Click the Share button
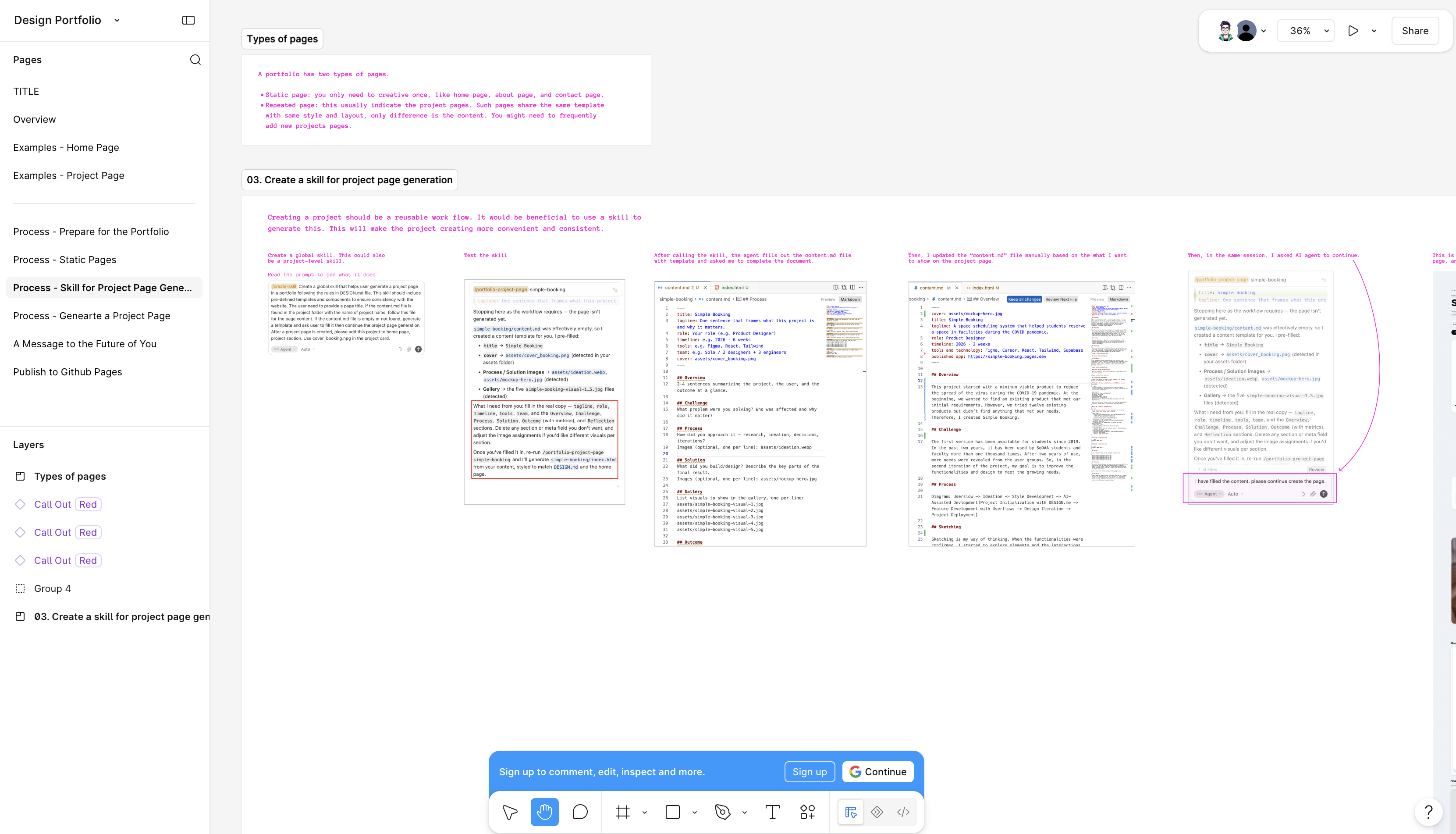The image size is (1456, 834). 1415,31
